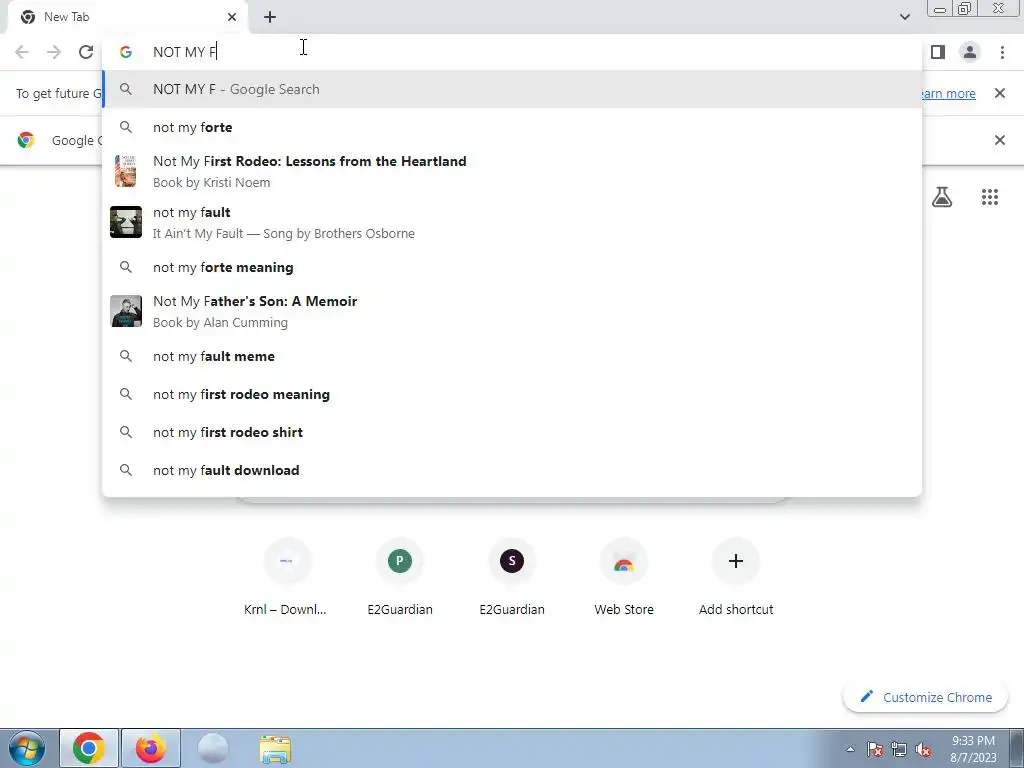Click Chrome icon in taskbar

pos(89,748)
